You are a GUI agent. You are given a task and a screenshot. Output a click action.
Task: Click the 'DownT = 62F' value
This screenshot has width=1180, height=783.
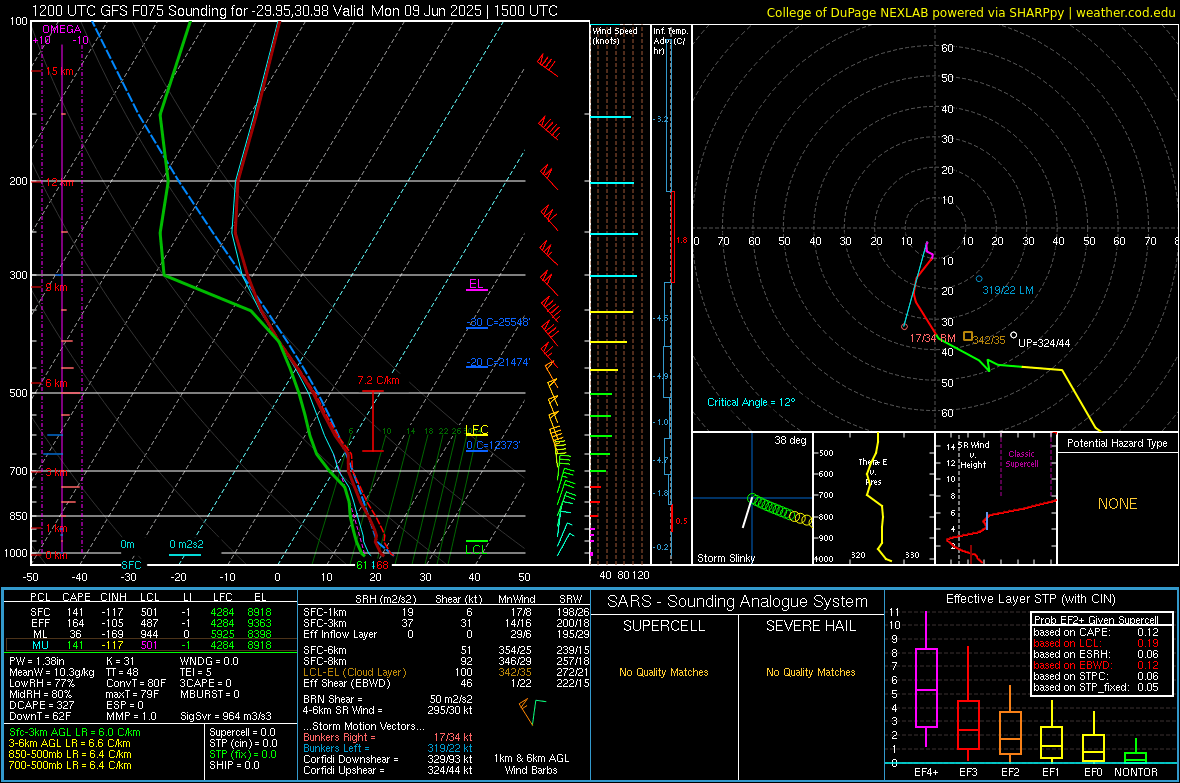pyautogui.click(x=40, y=717)
